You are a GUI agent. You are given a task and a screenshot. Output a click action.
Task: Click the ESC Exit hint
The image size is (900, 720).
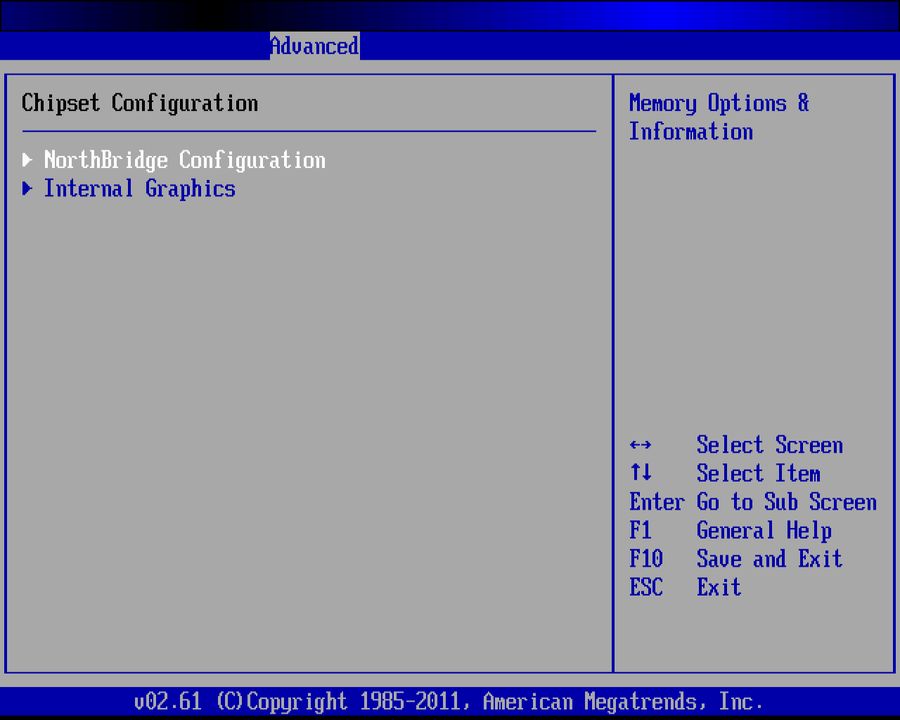[685, 587]
